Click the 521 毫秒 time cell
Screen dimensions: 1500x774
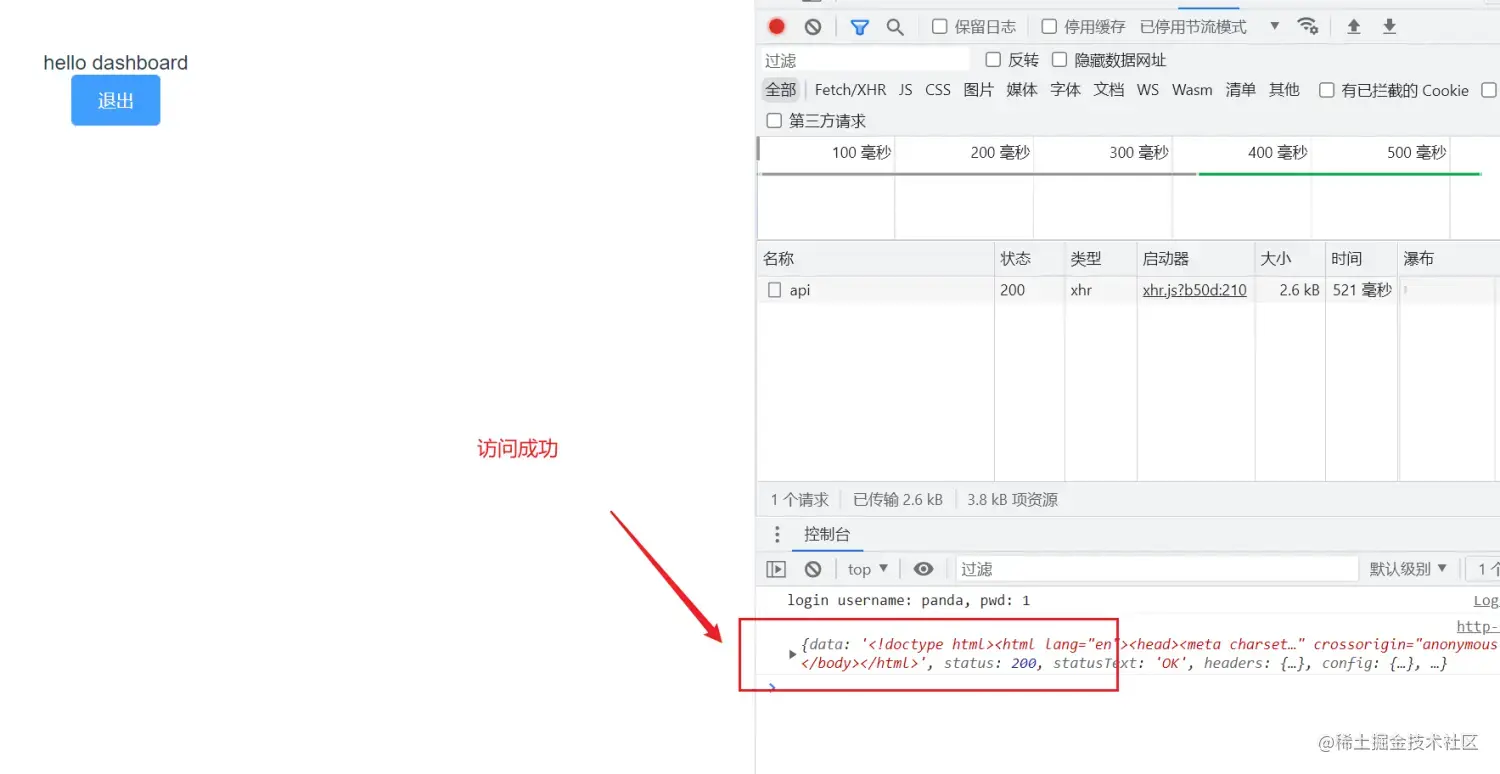pyautogui.click(x=1362, y=290)
